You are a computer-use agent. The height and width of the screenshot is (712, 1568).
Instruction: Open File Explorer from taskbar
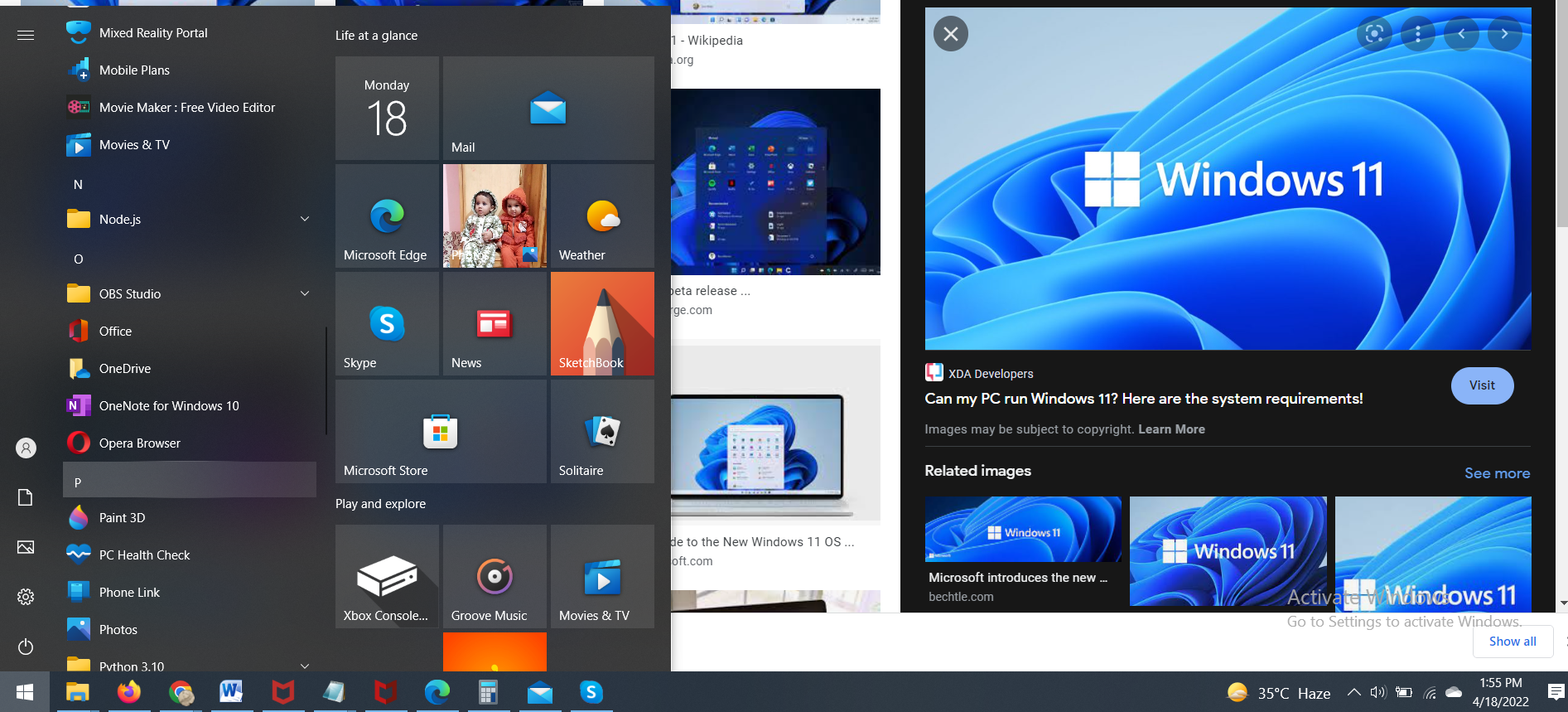coord(78,692)
